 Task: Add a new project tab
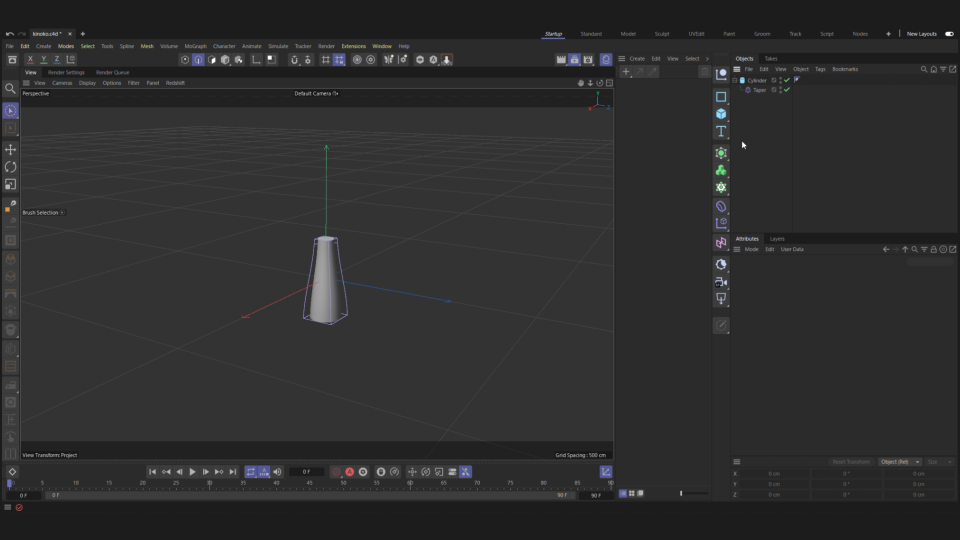point(83,34)
